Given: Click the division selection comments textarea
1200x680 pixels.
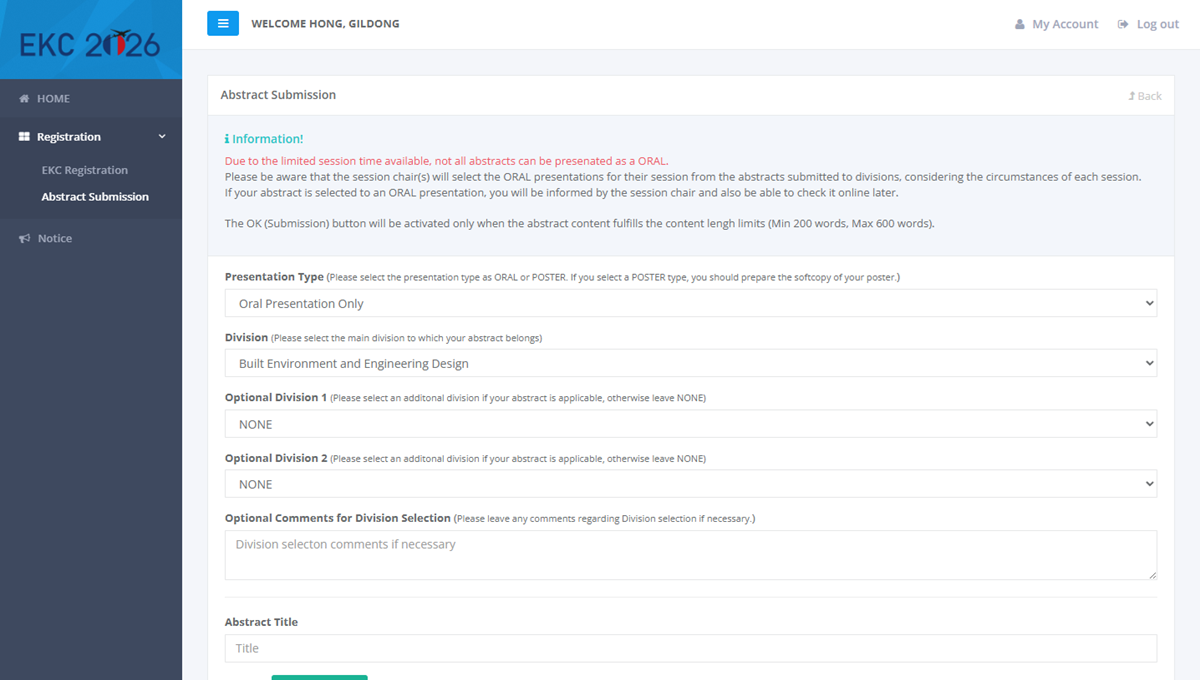Looking at the screenshot, I should [x=690, y=555].
